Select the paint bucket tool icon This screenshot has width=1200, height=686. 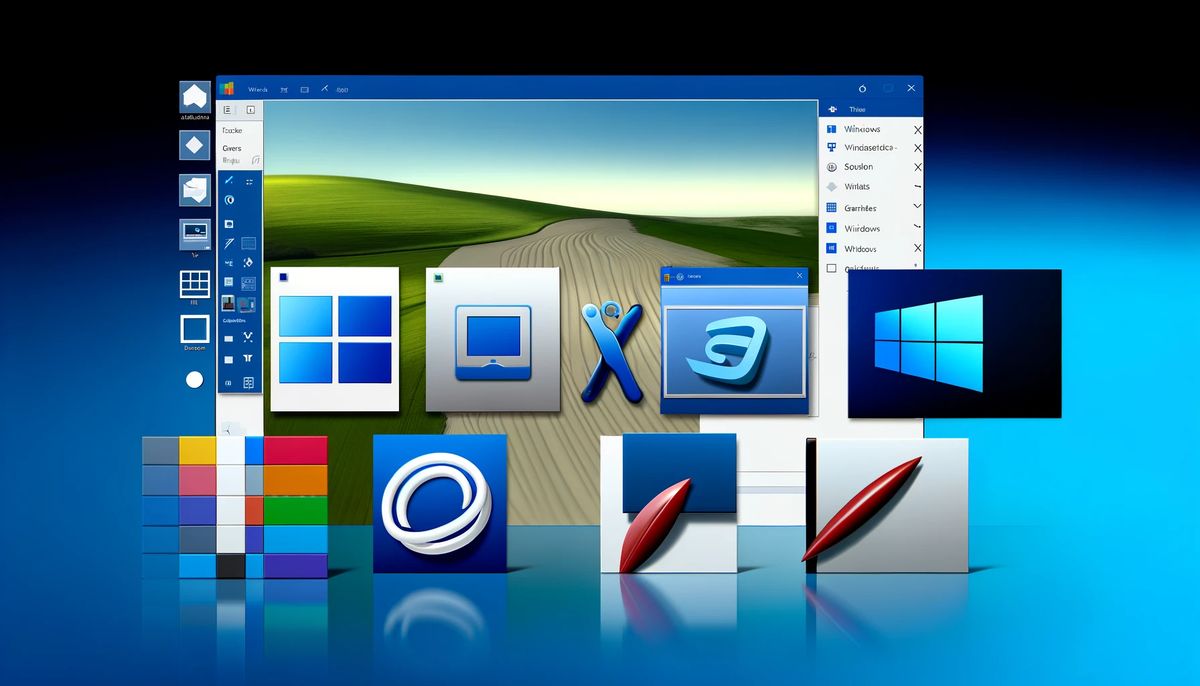(249, 262)
